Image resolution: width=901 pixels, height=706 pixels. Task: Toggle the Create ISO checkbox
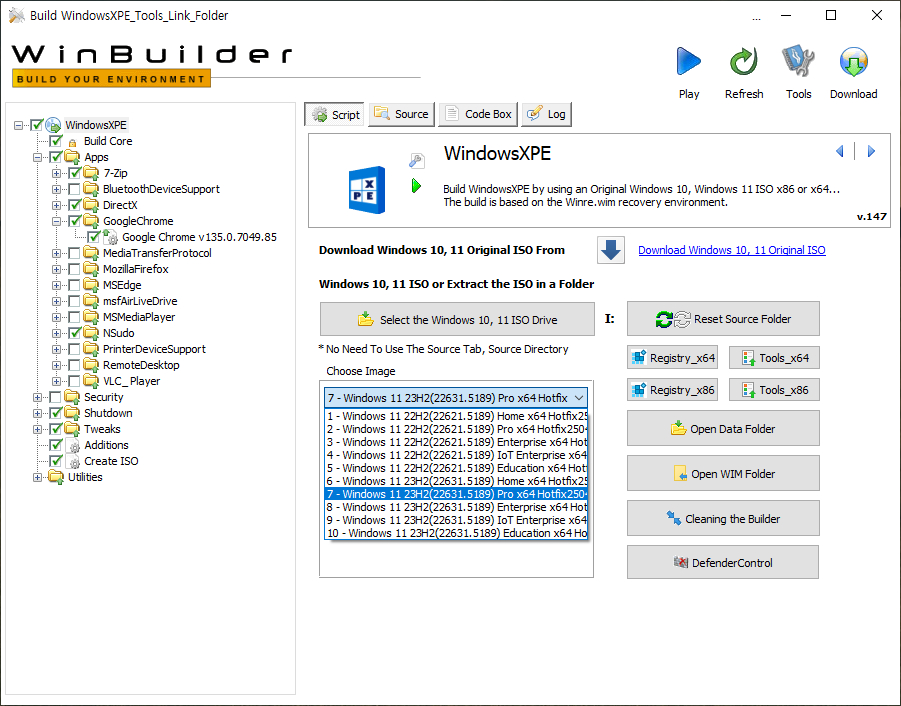click(56, 461)
